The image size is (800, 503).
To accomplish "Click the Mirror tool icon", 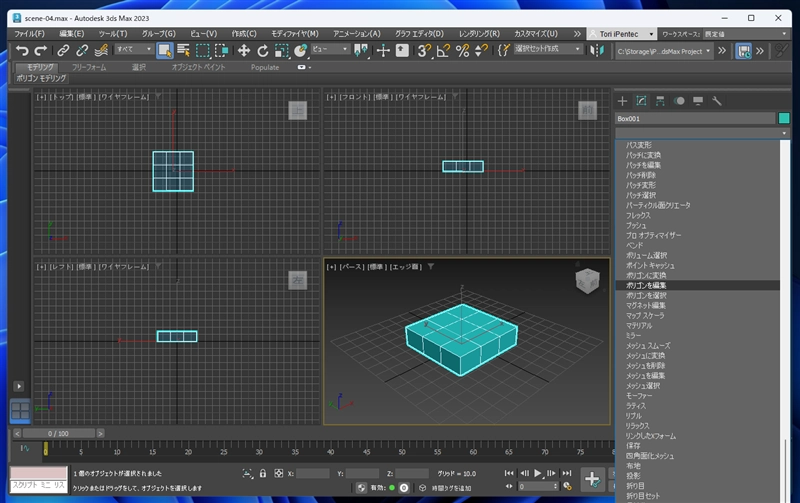I will click(596, 50).
